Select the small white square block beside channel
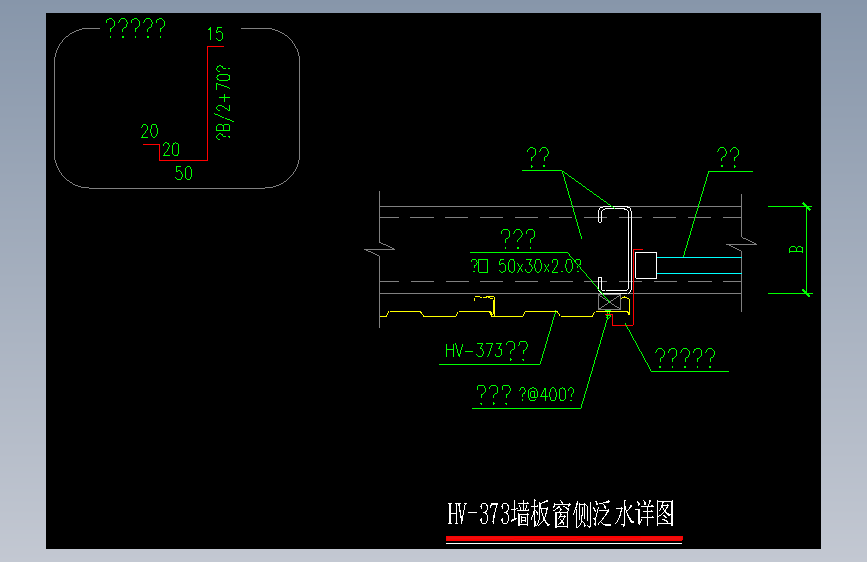The image size is (867, 562). pos(646,266)
